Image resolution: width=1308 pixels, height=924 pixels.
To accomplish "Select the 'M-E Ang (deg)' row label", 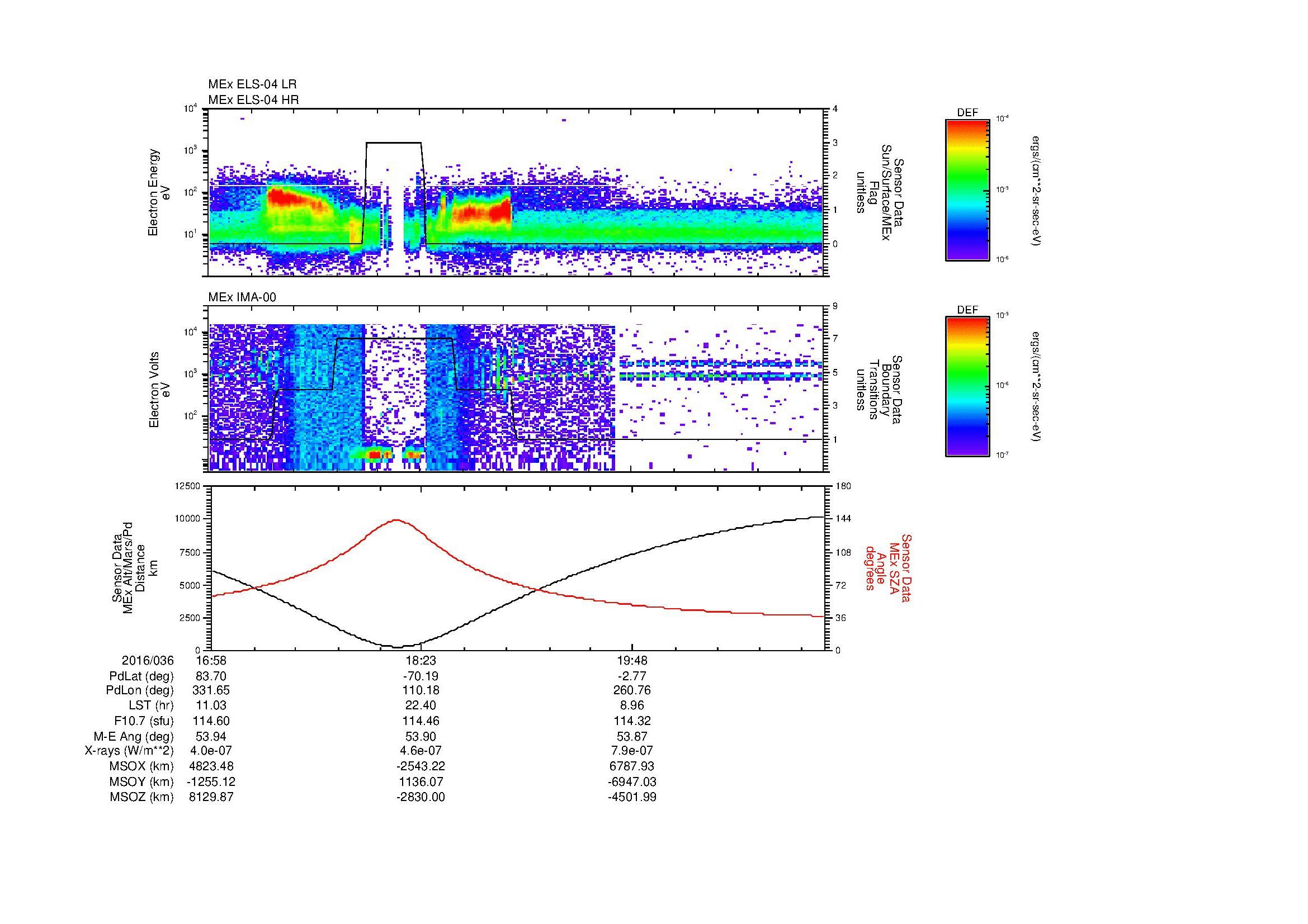I will click(134, 737).
